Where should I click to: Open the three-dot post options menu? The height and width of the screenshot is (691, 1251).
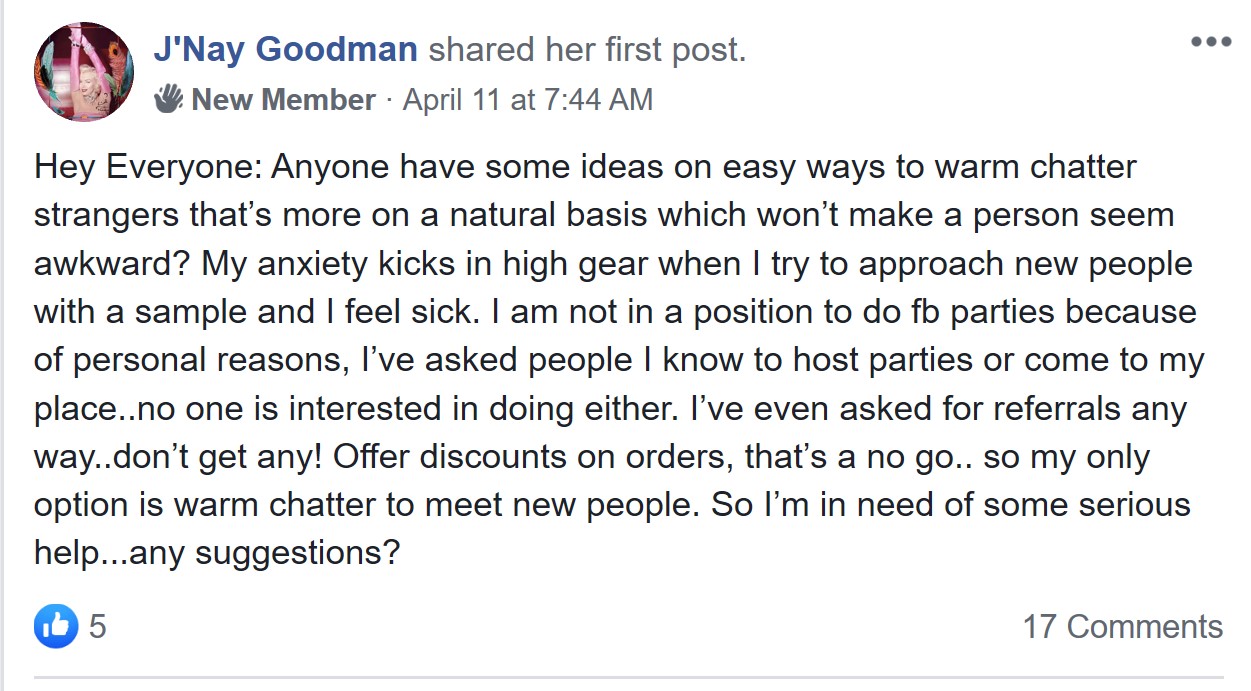coord(1211,43)
